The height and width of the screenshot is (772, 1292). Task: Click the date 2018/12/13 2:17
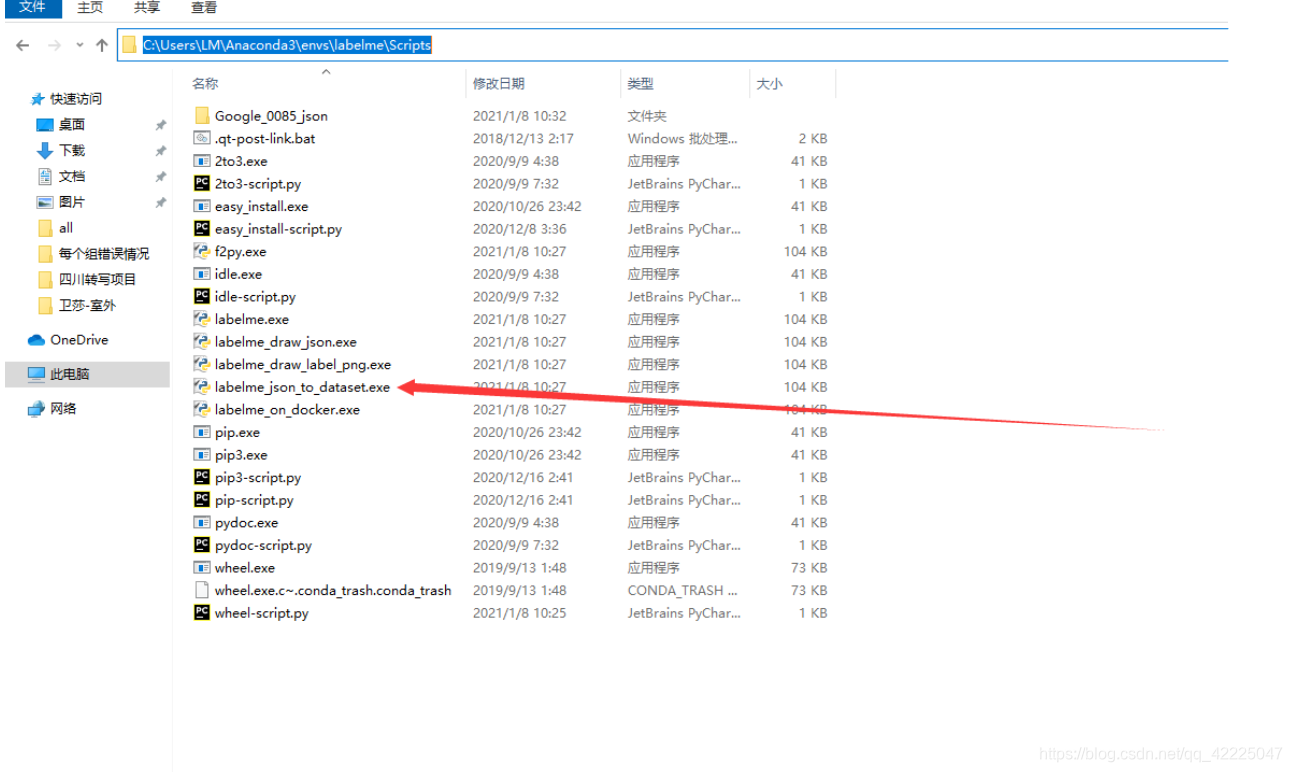(523, 139)
